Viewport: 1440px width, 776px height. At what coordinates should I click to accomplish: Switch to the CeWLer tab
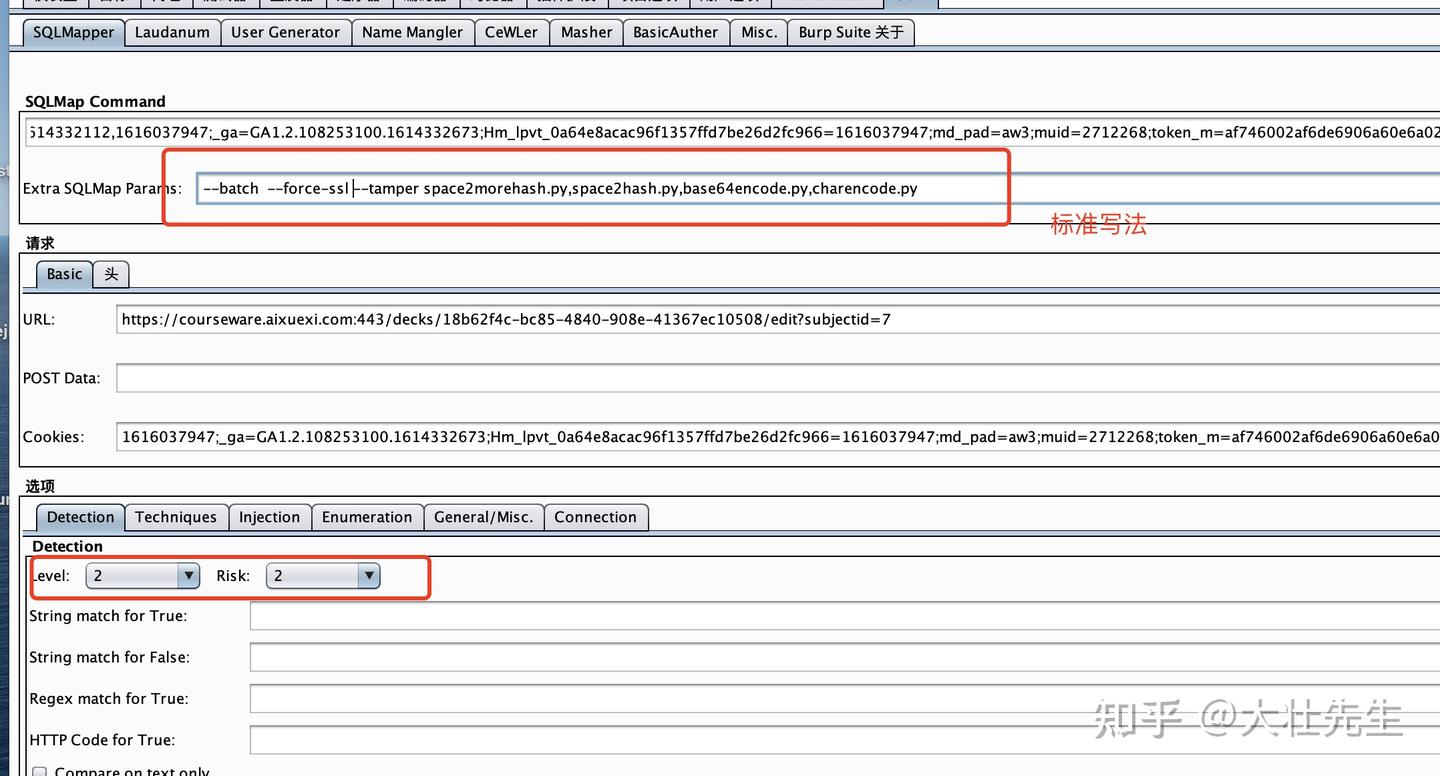point(511,31)
